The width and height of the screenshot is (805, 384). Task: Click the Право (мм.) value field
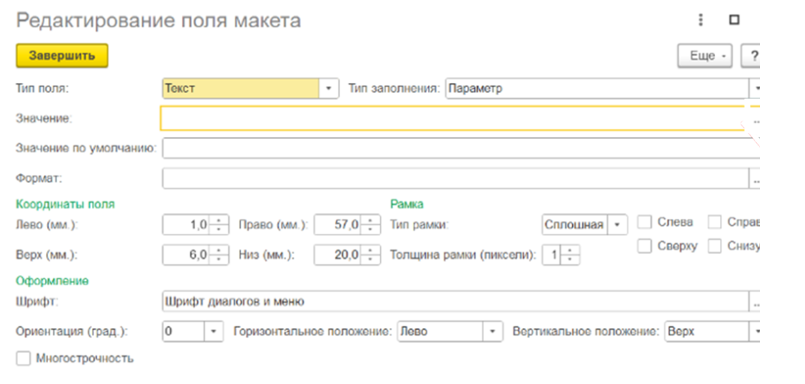pos(338,224)
